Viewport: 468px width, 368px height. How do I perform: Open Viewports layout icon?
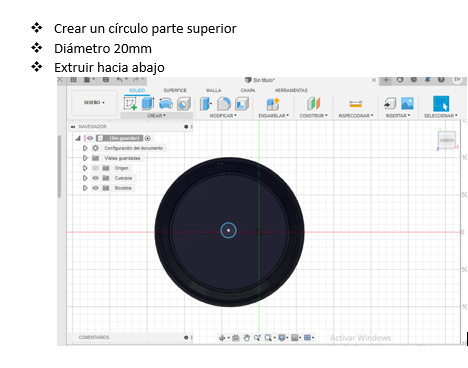tap(307, 338)
